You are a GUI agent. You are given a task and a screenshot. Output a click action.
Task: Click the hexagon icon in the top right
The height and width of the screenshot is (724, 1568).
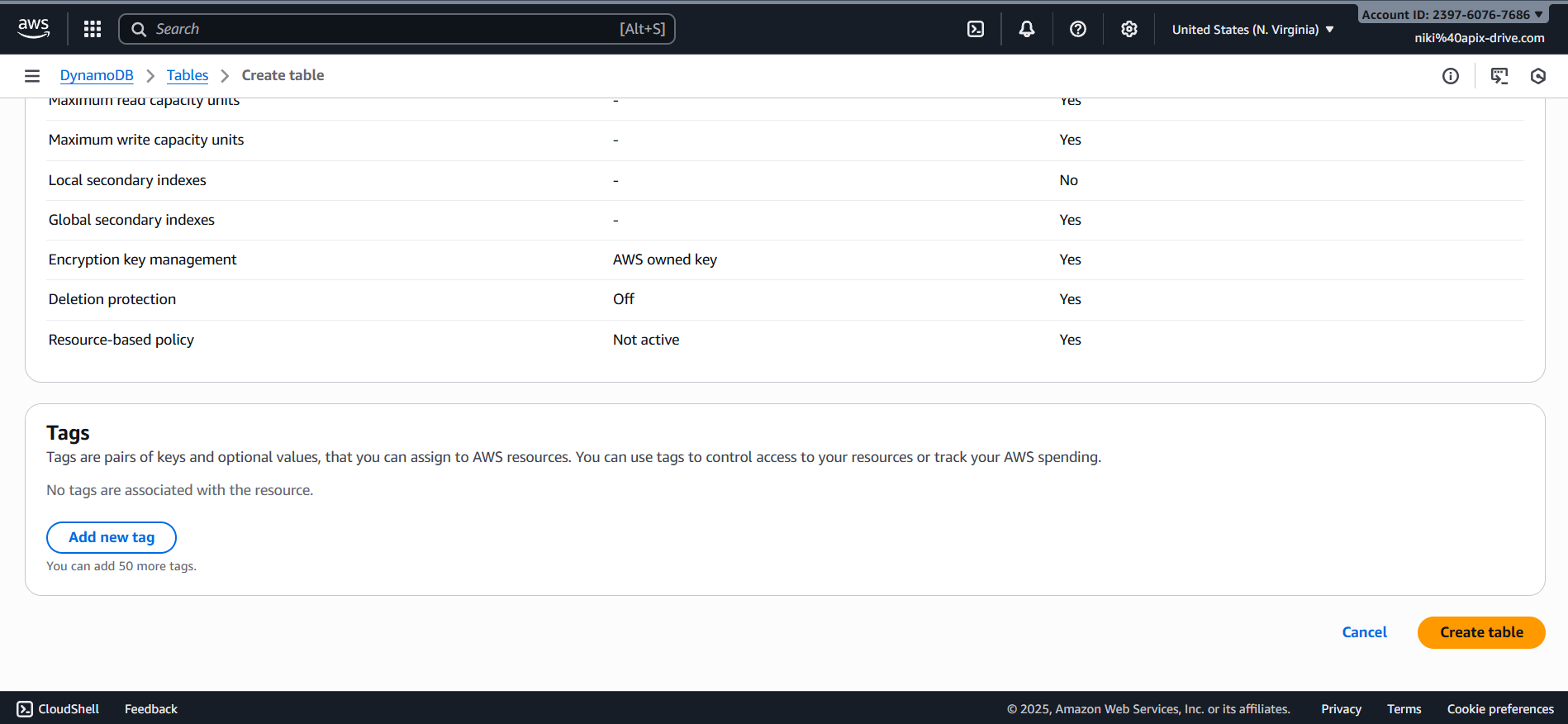1538,76
